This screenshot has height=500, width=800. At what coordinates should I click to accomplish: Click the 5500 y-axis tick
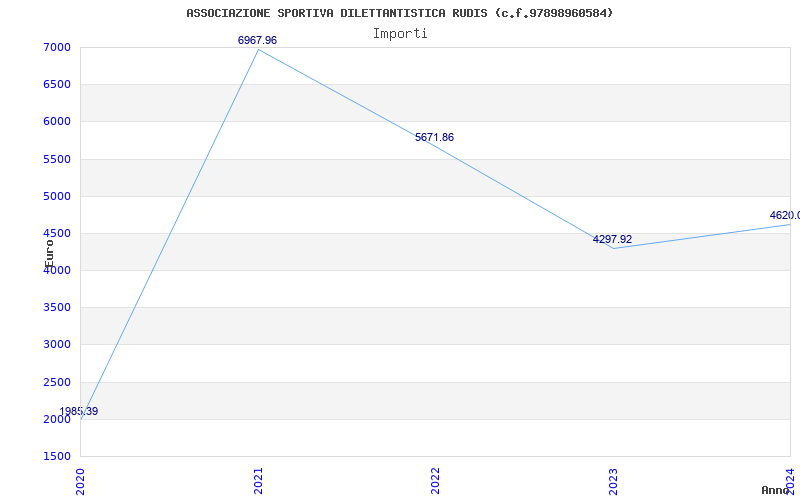(57, 159)
